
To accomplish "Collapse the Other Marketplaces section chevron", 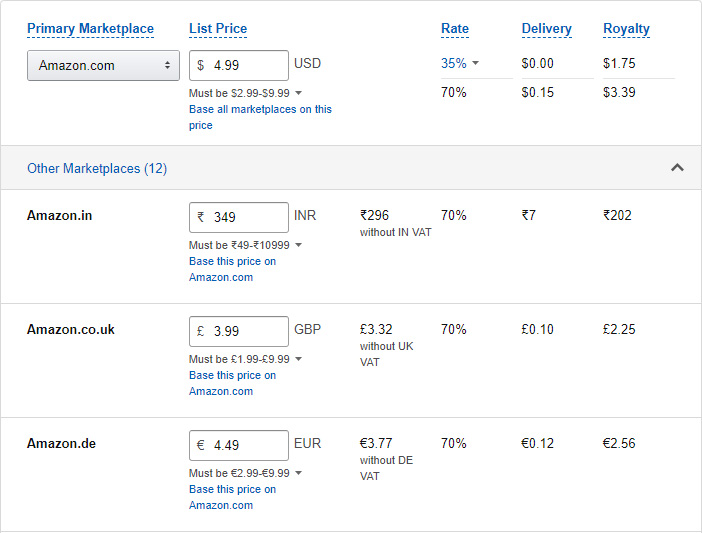I will point(677,168).
